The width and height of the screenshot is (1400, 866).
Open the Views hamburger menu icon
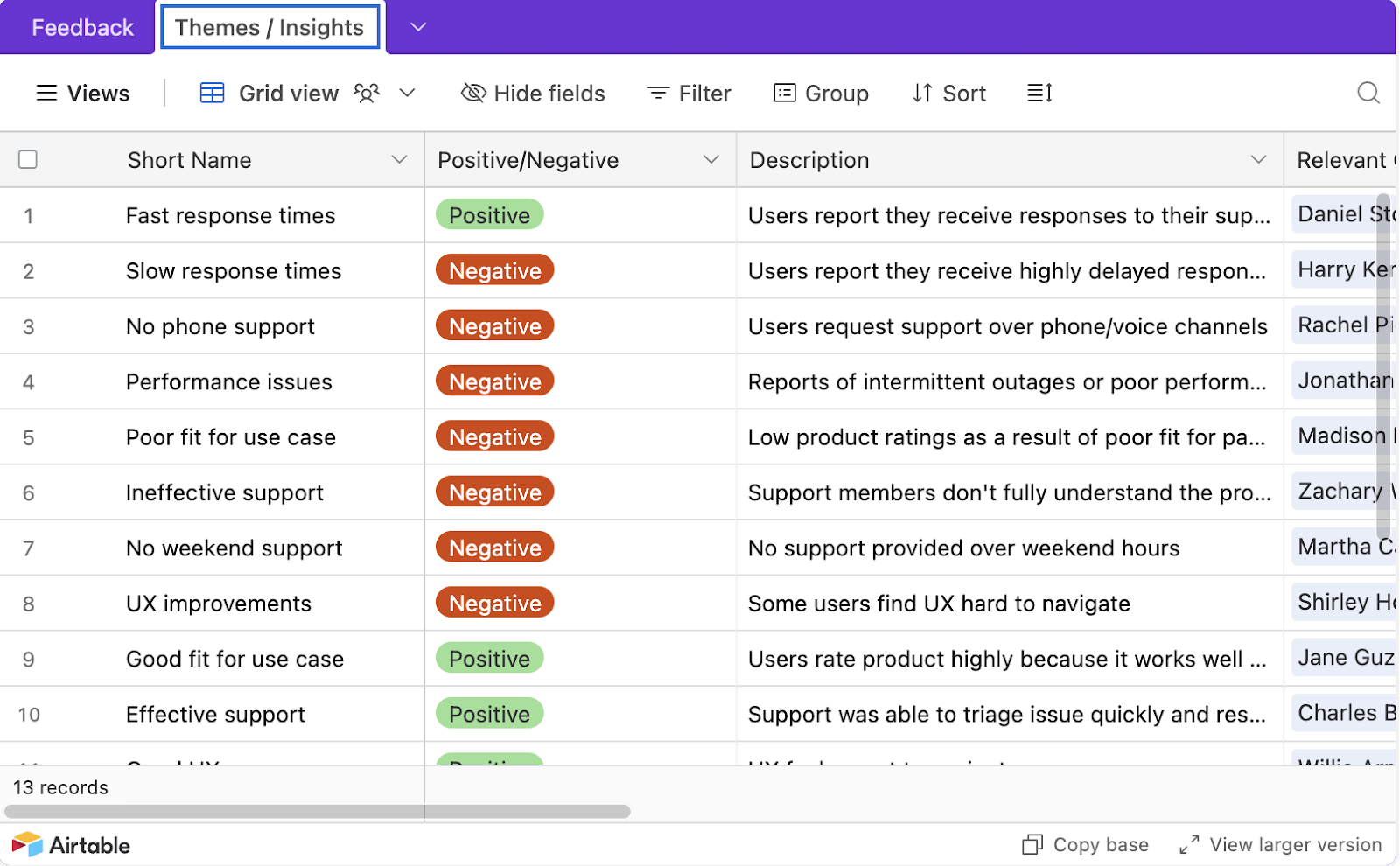click(x=46, y=93)
